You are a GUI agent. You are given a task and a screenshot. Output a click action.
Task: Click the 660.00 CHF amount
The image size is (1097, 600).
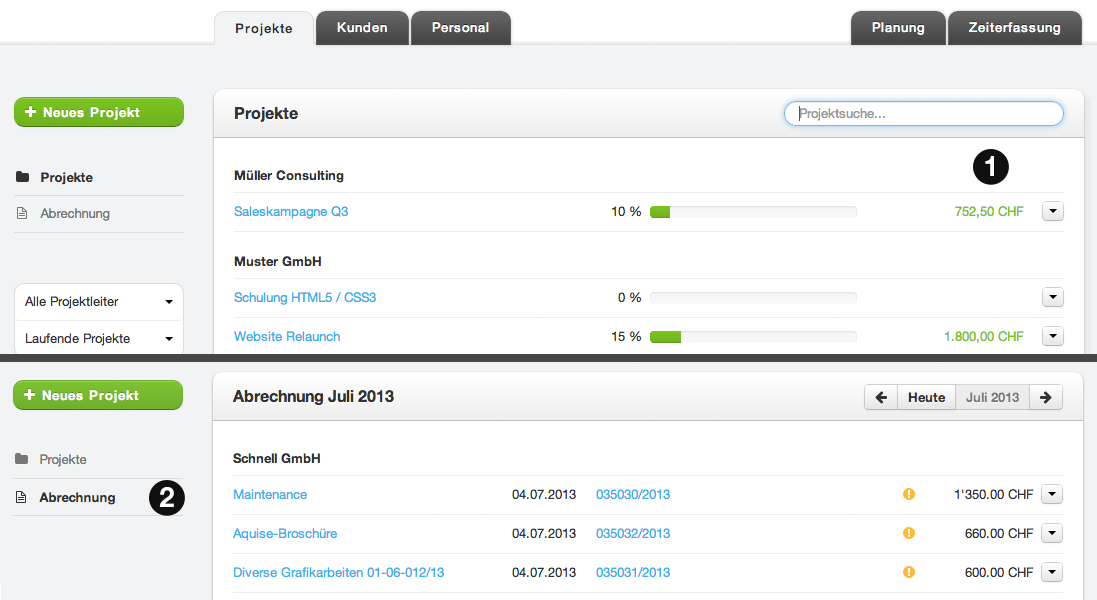(999, 534)
